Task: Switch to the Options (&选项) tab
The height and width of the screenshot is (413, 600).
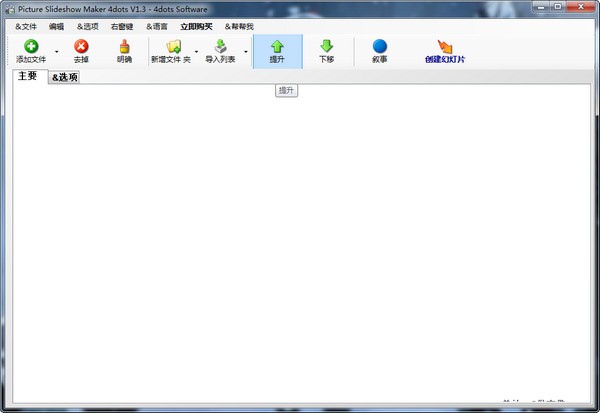Action: click(x=65, y=77)
